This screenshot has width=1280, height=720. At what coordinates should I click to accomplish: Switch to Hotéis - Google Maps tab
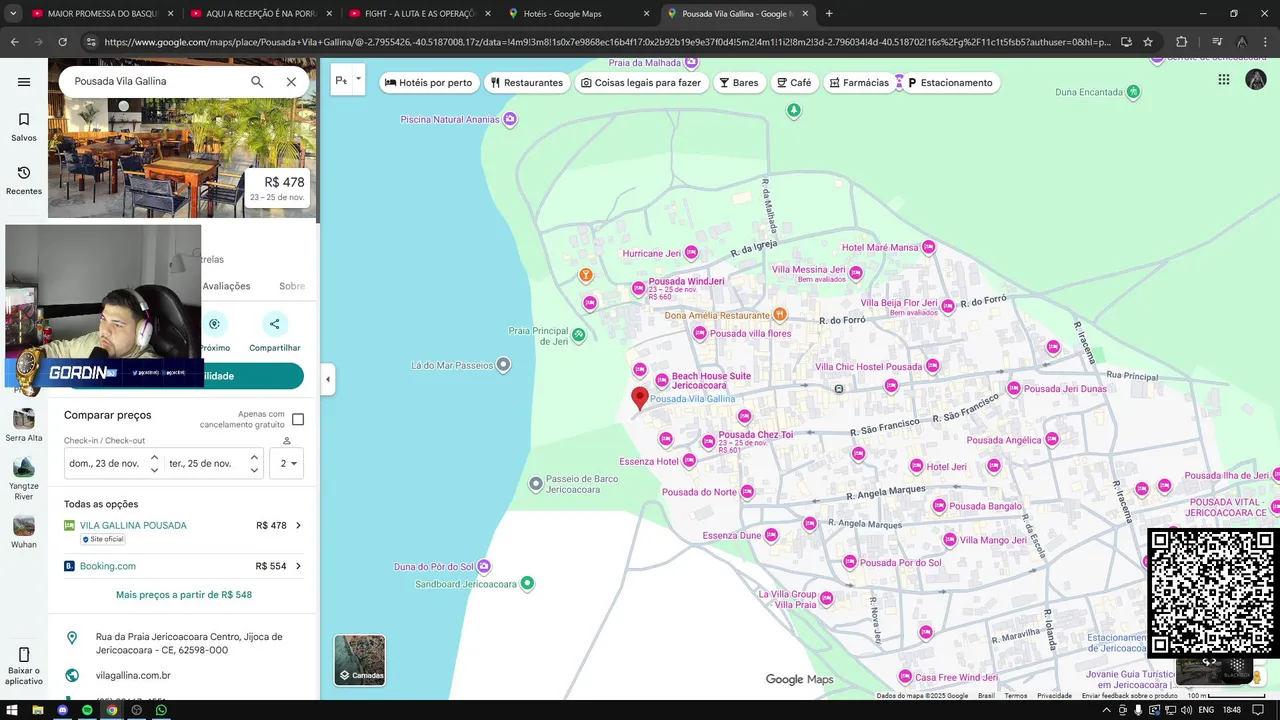point(579,14)
